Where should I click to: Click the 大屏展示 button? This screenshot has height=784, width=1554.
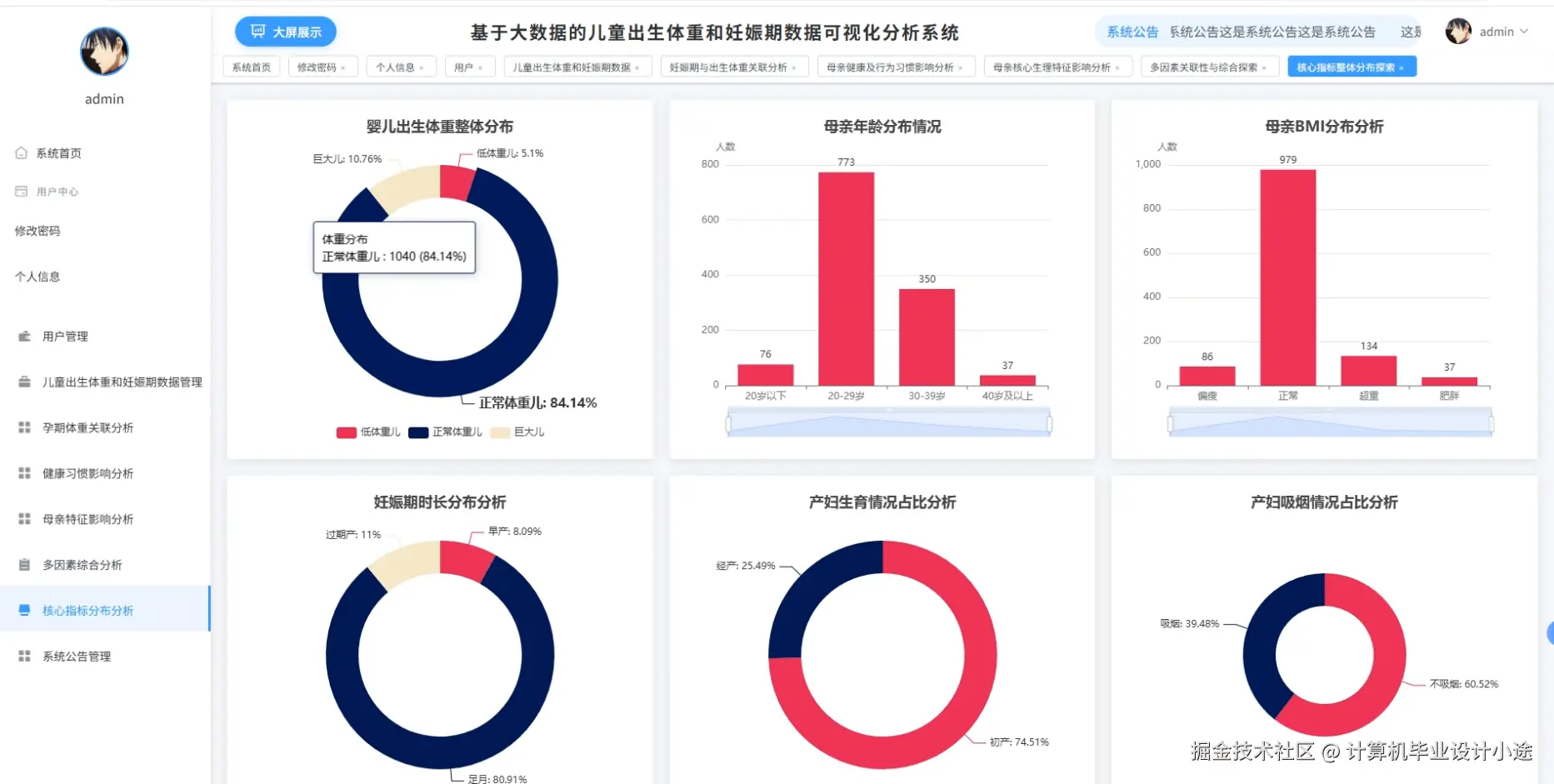pos(286,31)
